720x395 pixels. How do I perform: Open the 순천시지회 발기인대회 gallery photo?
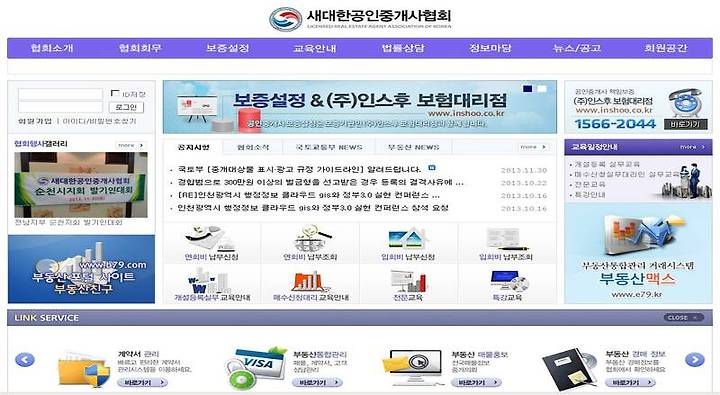point(81,185)
